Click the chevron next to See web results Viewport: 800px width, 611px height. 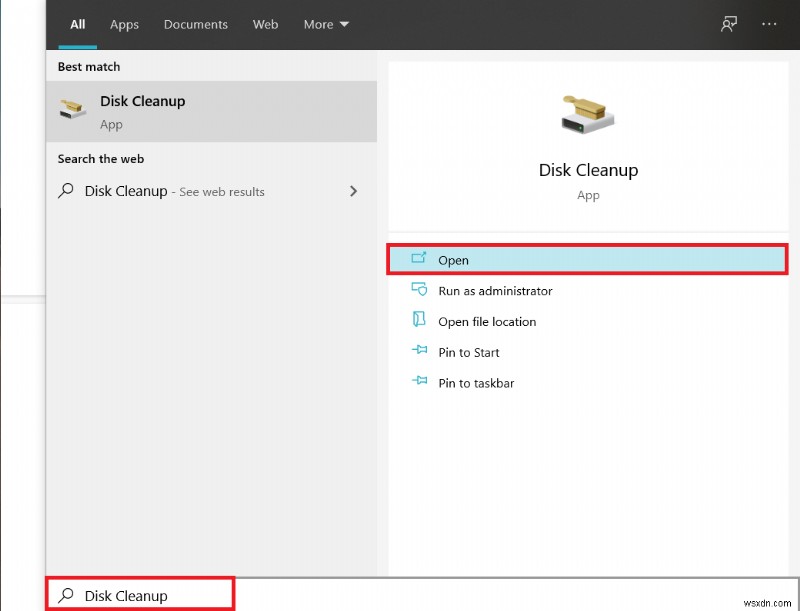353,190
